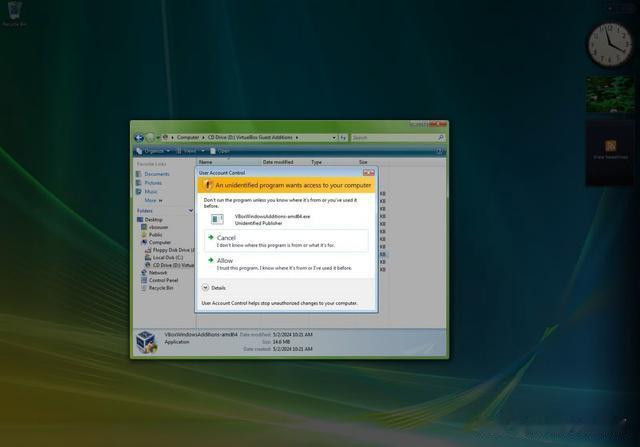
Task: Click the Network icon in the folder tree
Action: [144, 272]
